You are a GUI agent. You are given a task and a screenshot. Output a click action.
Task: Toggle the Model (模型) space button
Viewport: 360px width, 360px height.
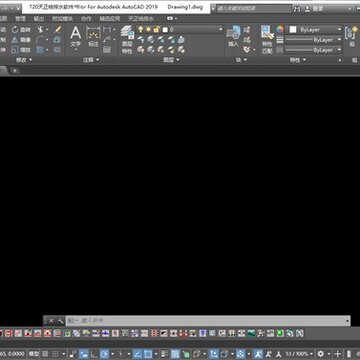34,354
